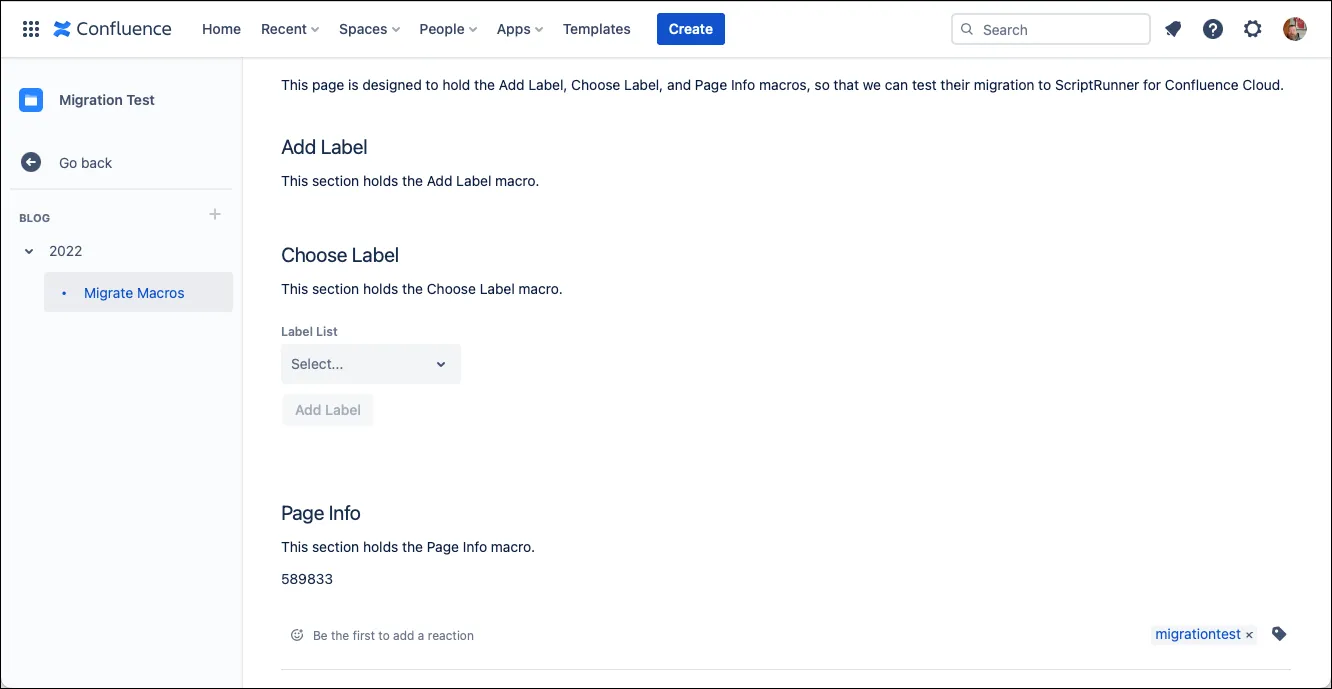Click the migrationtest label link
Image resolution: width=1332 pixels, height=689 pixels.
[1198, 634]
